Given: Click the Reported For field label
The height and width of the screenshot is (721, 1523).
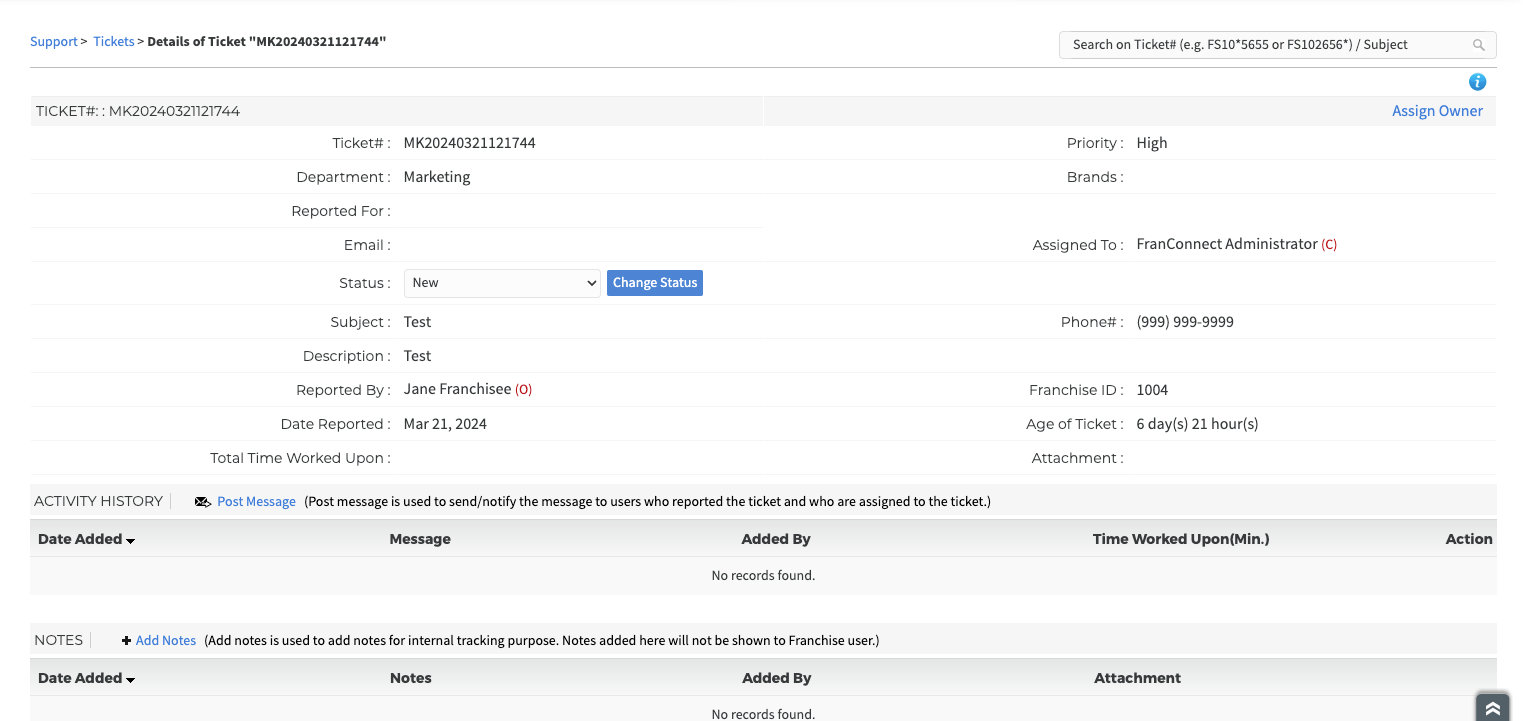Looking at the screenshot, I should point(341,211).
